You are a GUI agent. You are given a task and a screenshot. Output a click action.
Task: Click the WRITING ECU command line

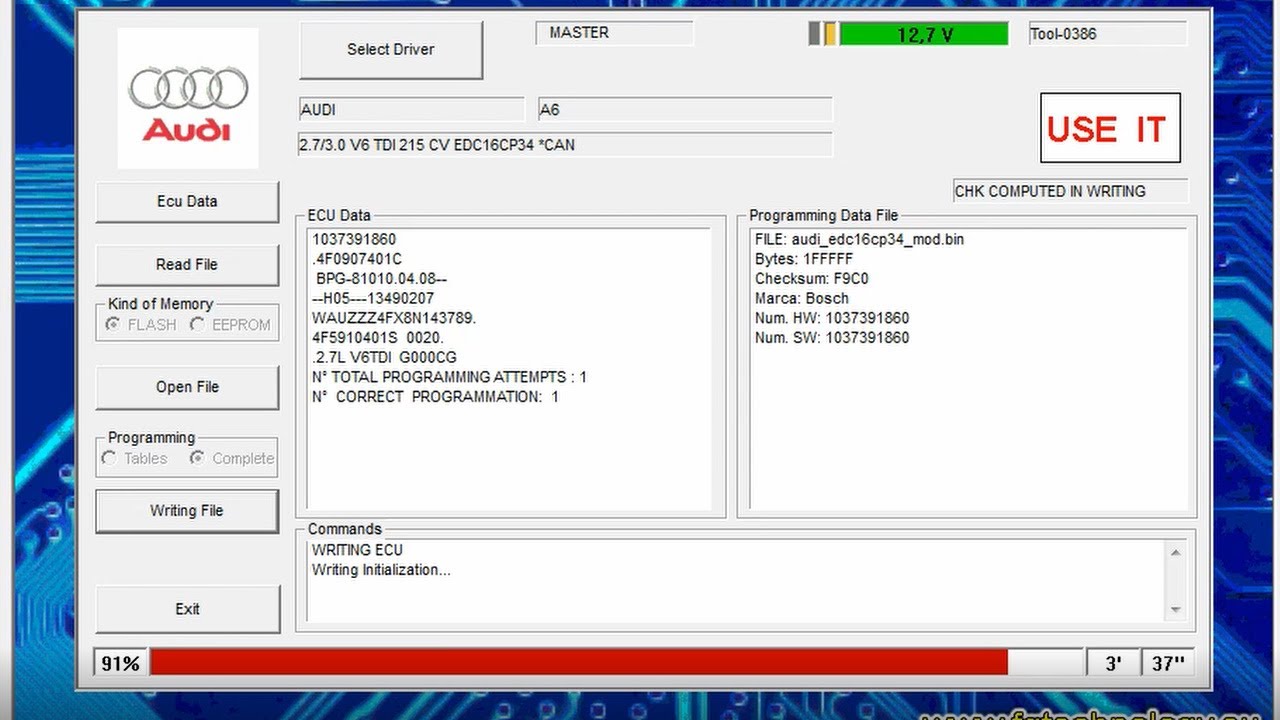pyautogui.click(x=357, y=550)
